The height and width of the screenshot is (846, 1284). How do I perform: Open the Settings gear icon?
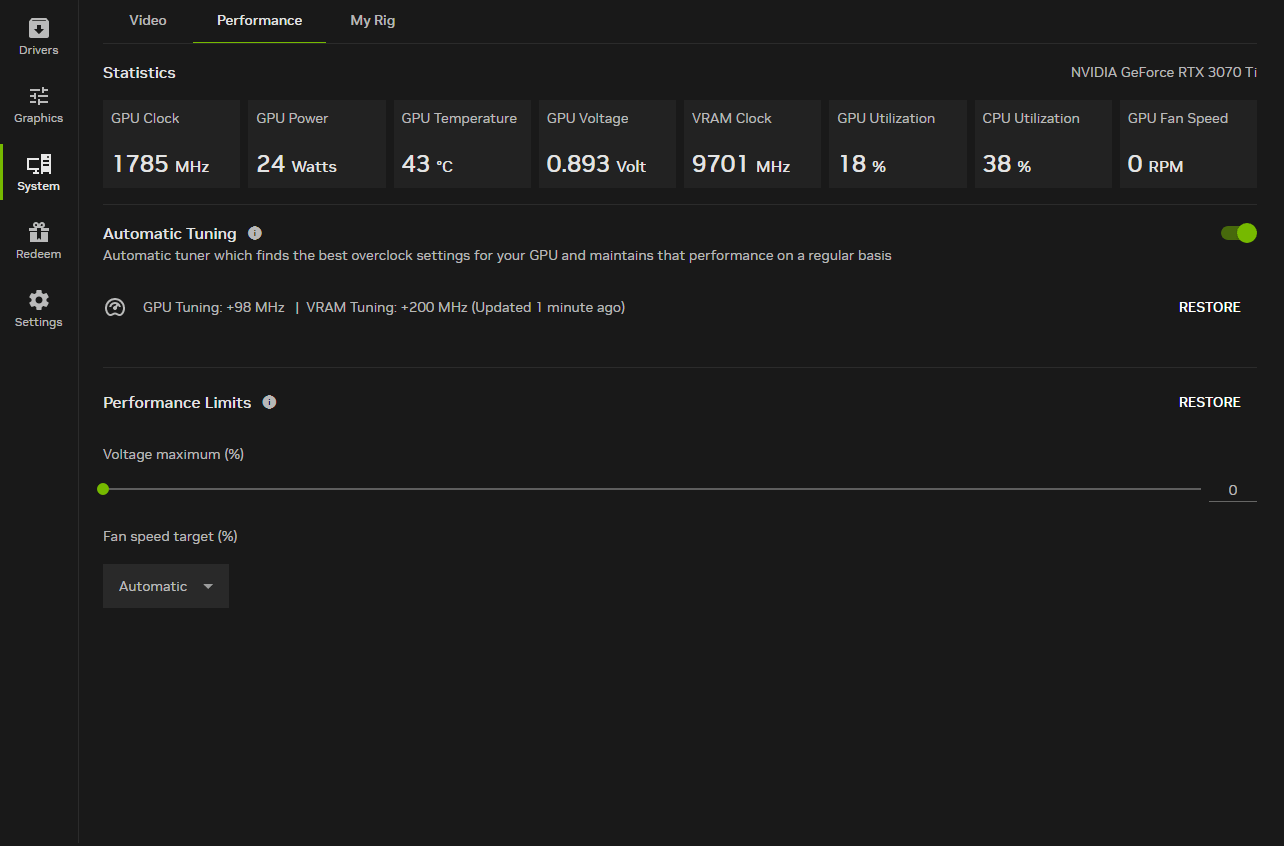click(39, 300)
